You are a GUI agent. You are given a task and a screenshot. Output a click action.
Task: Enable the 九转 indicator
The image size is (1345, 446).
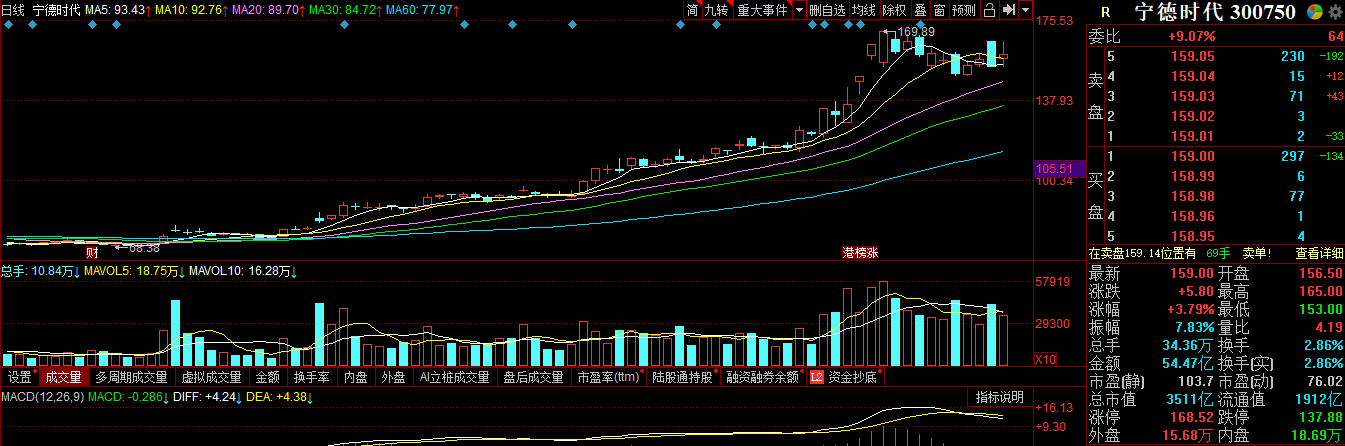click(716, 10)
